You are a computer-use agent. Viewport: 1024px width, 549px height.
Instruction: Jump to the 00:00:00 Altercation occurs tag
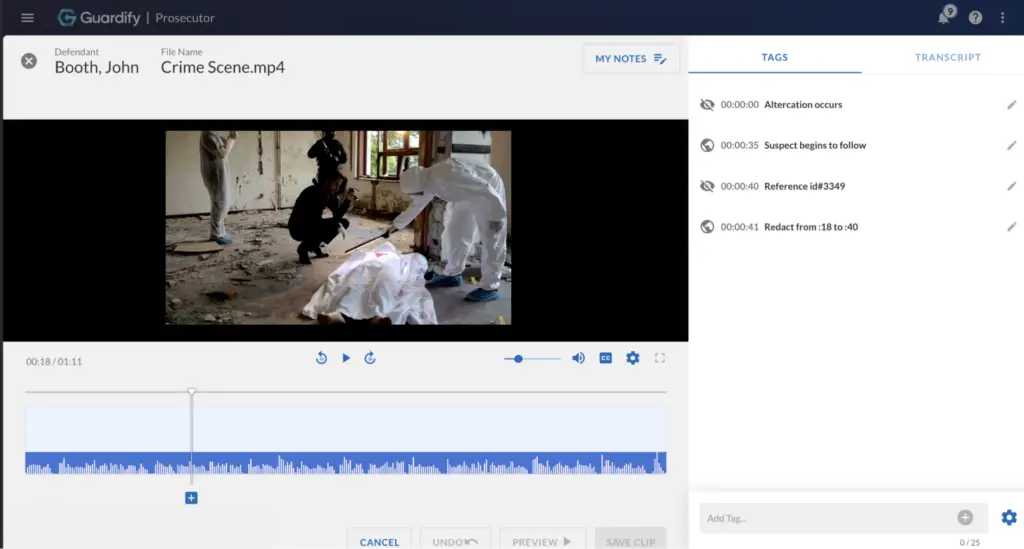(781, 104)
